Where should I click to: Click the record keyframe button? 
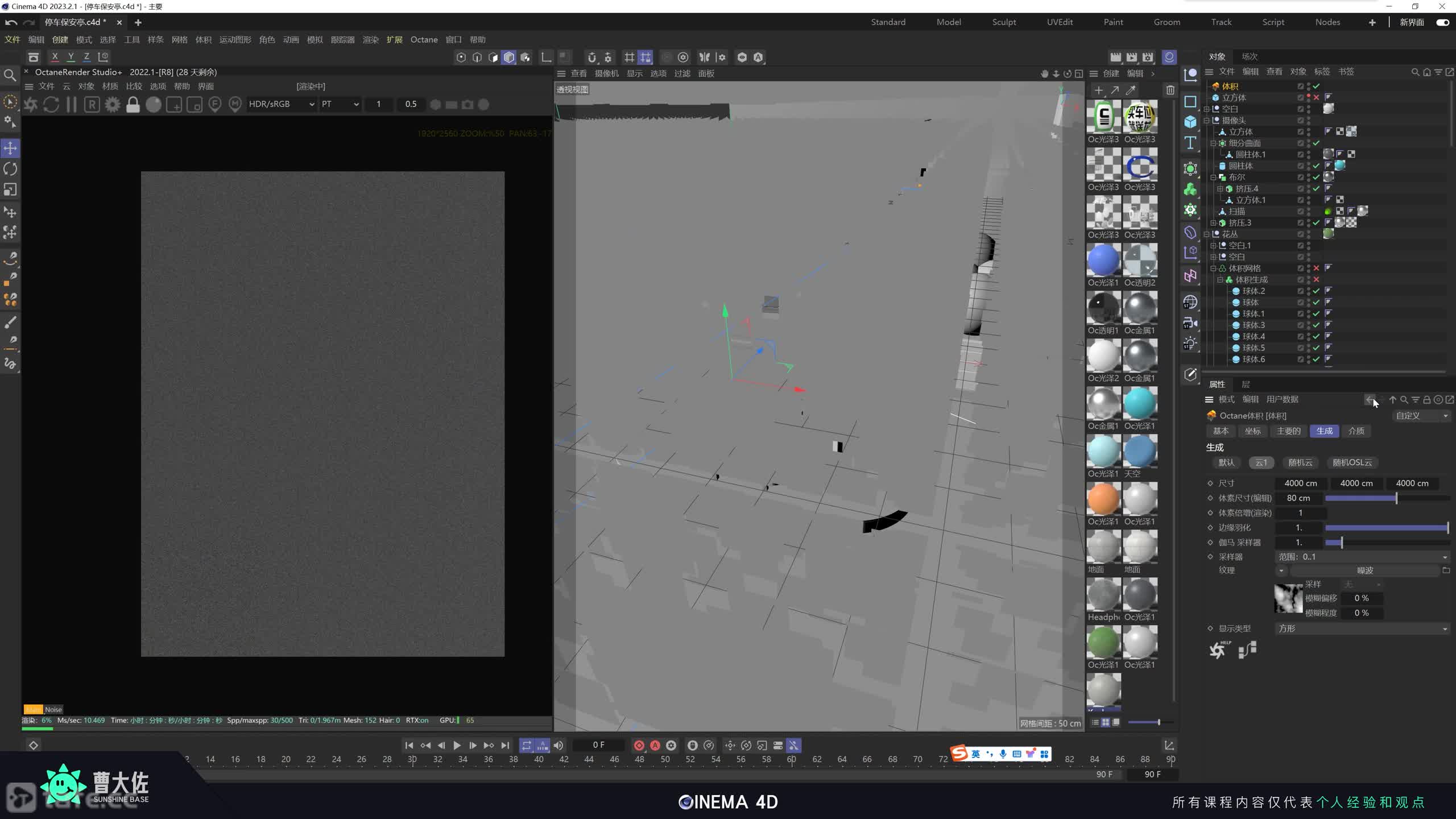pyautogui.click(x=639, y=745)
